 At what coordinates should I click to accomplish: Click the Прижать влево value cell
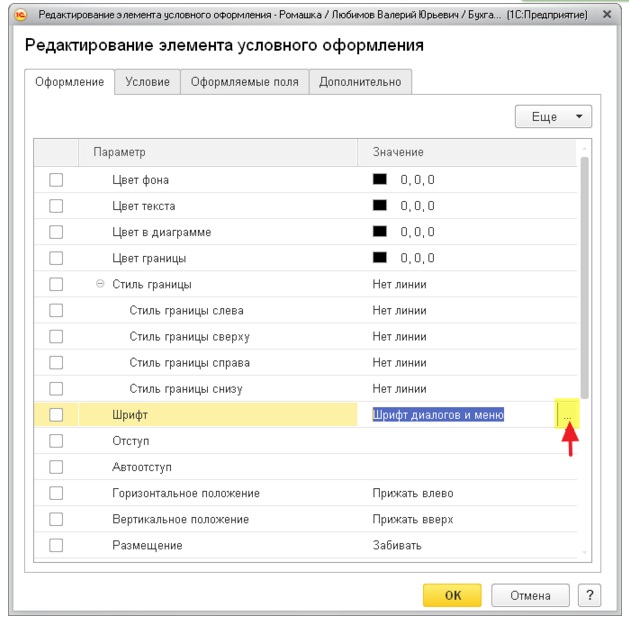413,493
